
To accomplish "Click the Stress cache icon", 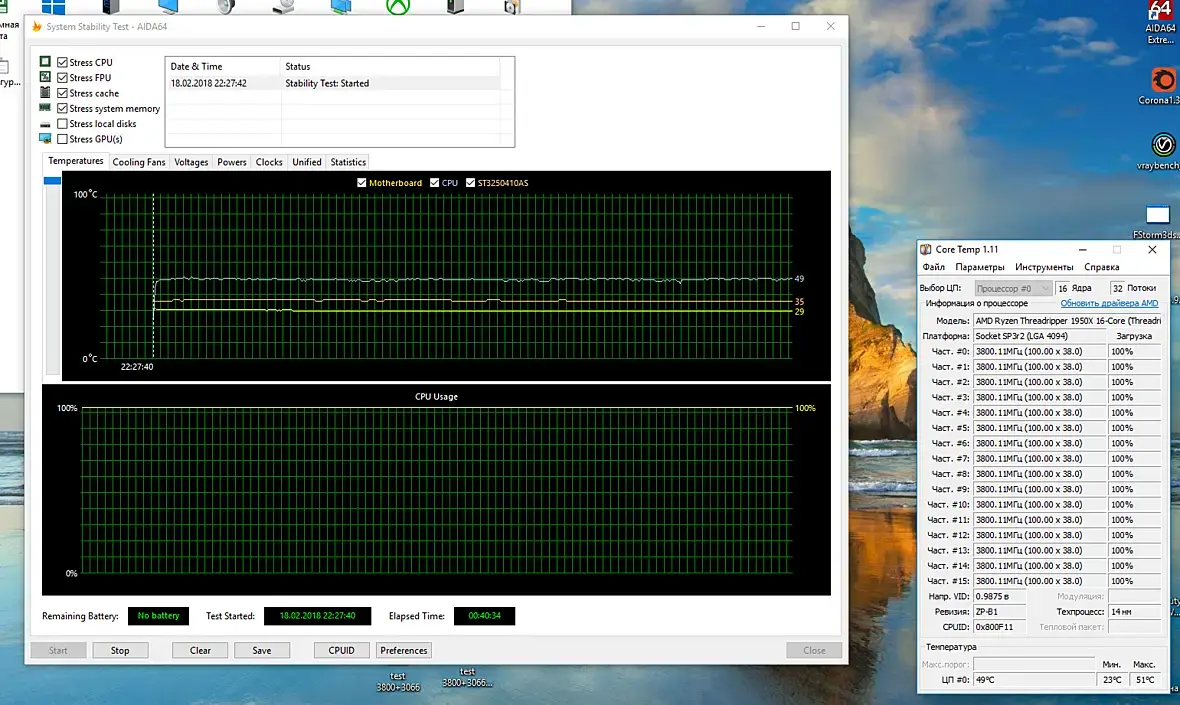I will [45, 93].
